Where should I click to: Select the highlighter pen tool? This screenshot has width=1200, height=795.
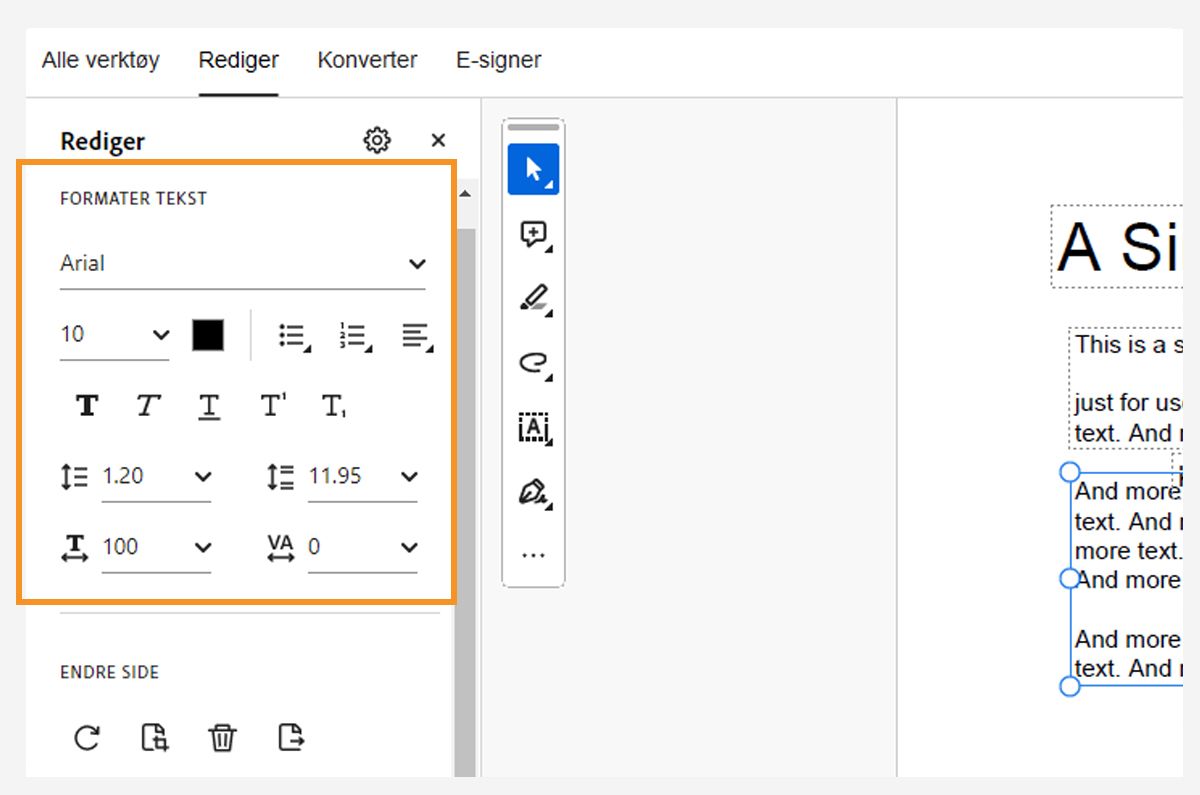[x=533, y=299]
